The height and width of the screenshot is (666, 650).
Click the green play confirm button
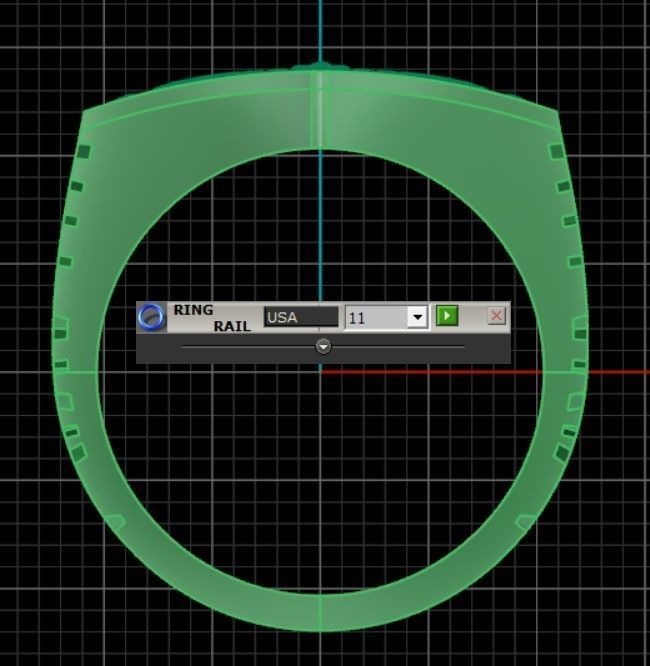[447, 316]
